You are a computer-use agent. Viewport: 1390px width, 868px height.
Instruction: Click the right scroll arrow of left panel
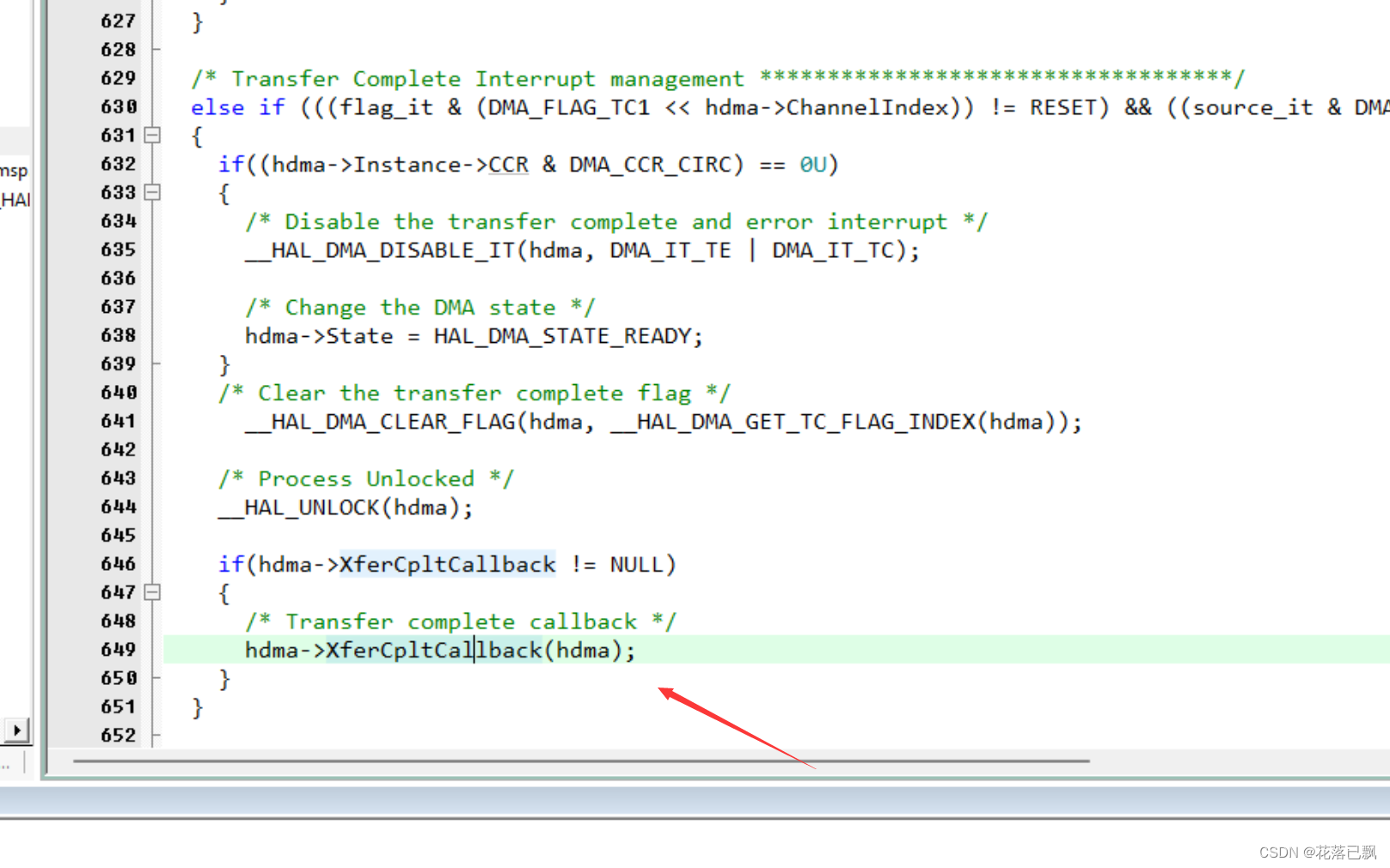[16, 730]
